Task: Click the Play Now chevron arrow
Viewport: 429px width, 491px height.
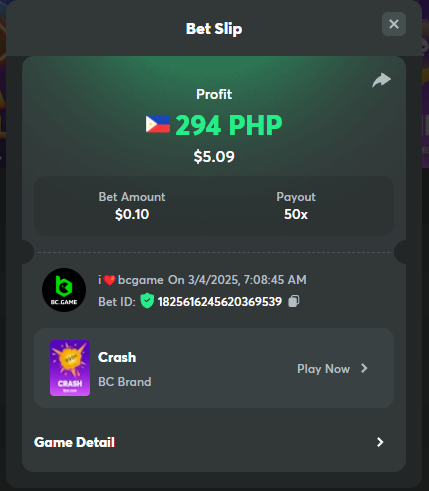Action: point(364,368)
